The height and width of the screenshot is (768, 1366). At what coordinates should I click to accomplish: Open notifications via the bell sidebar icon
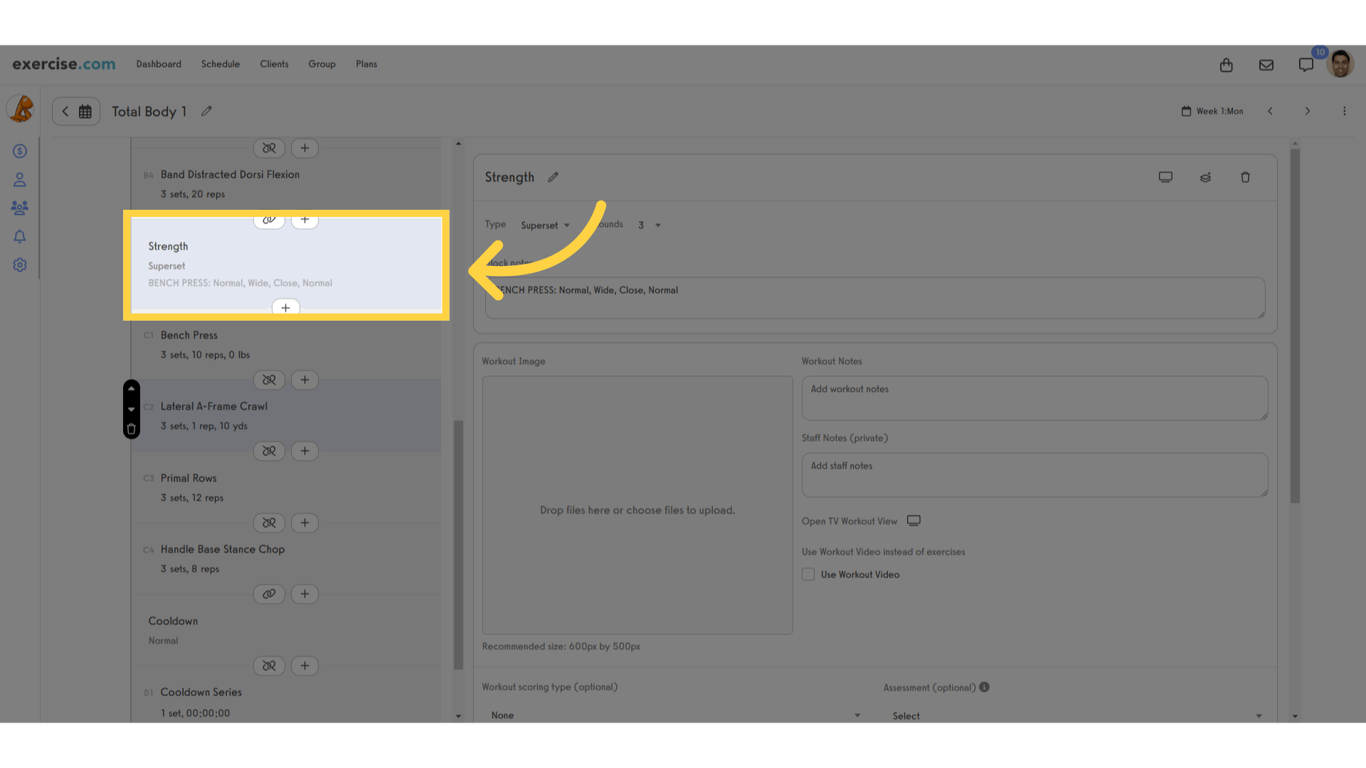[x=19, y=236]
